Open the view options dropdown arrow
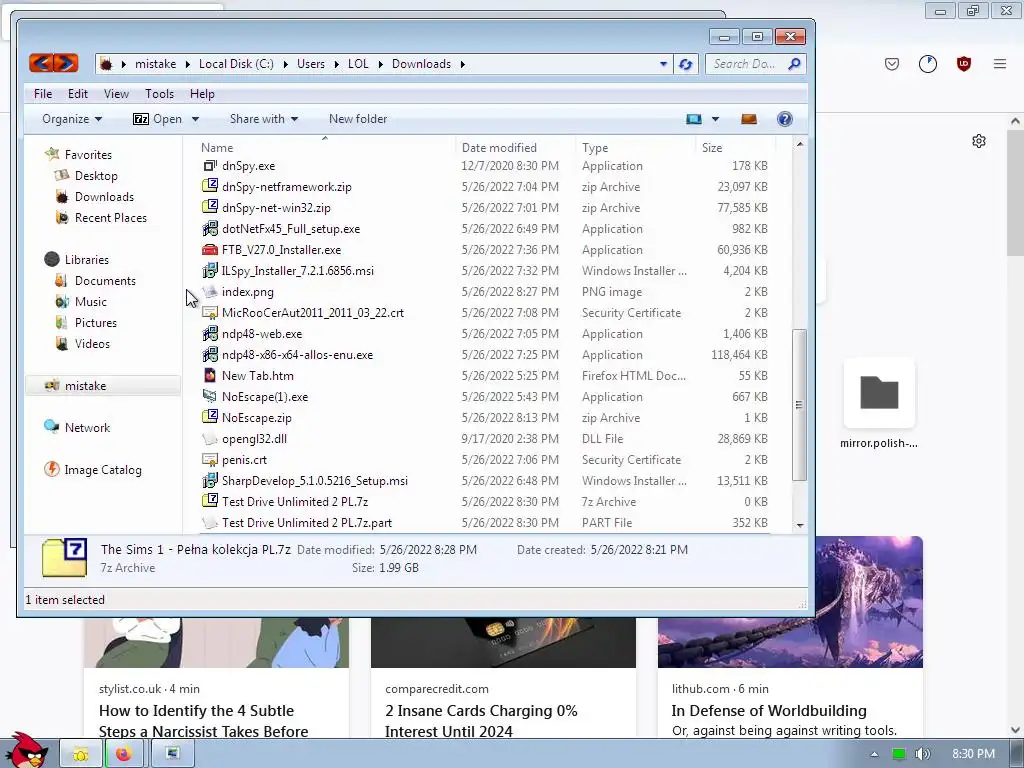This screenshot has height=768, width=1024. click(x=715, y=119)
